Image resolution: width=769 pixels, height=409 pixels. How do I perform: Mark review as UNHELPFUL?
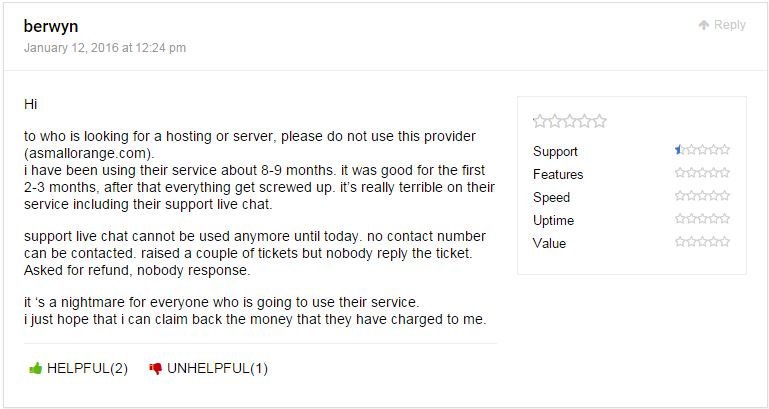tap(208, 369)
